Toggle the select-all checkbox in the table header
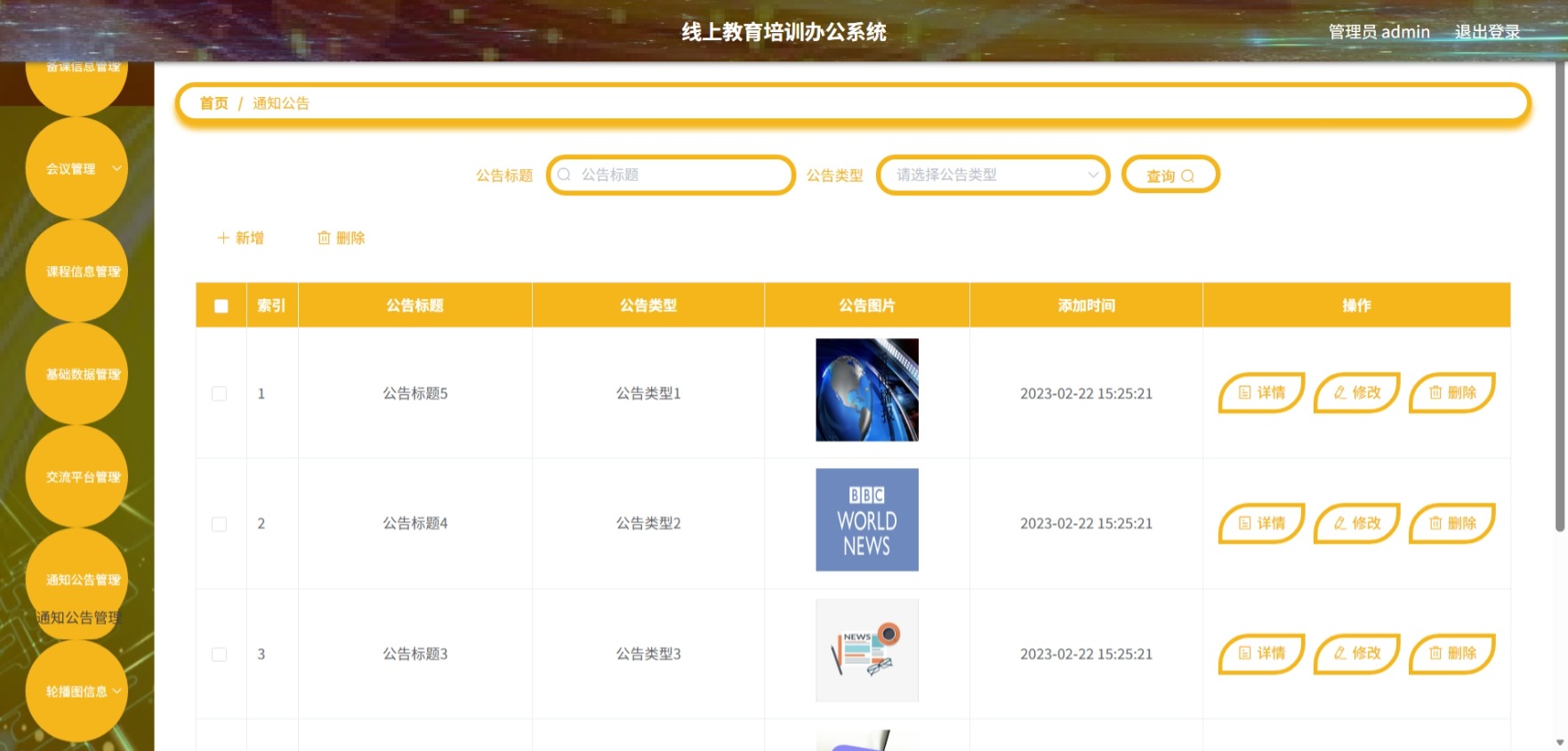The height and width of the screenshot is (751, 1568). click(x=221, y=306)
